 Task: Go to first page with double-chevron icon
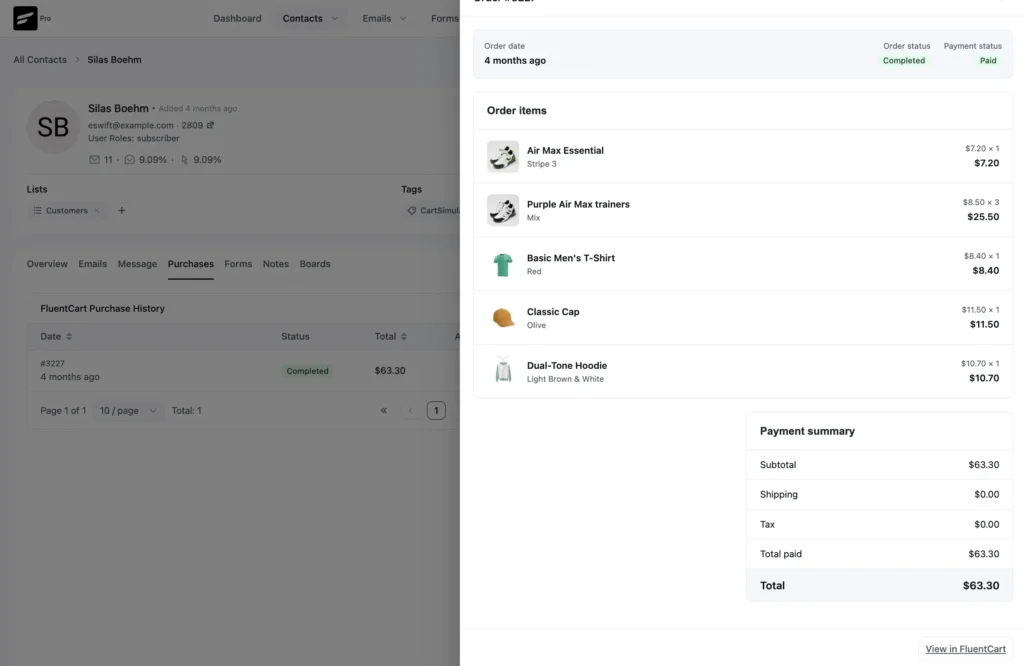383,411
